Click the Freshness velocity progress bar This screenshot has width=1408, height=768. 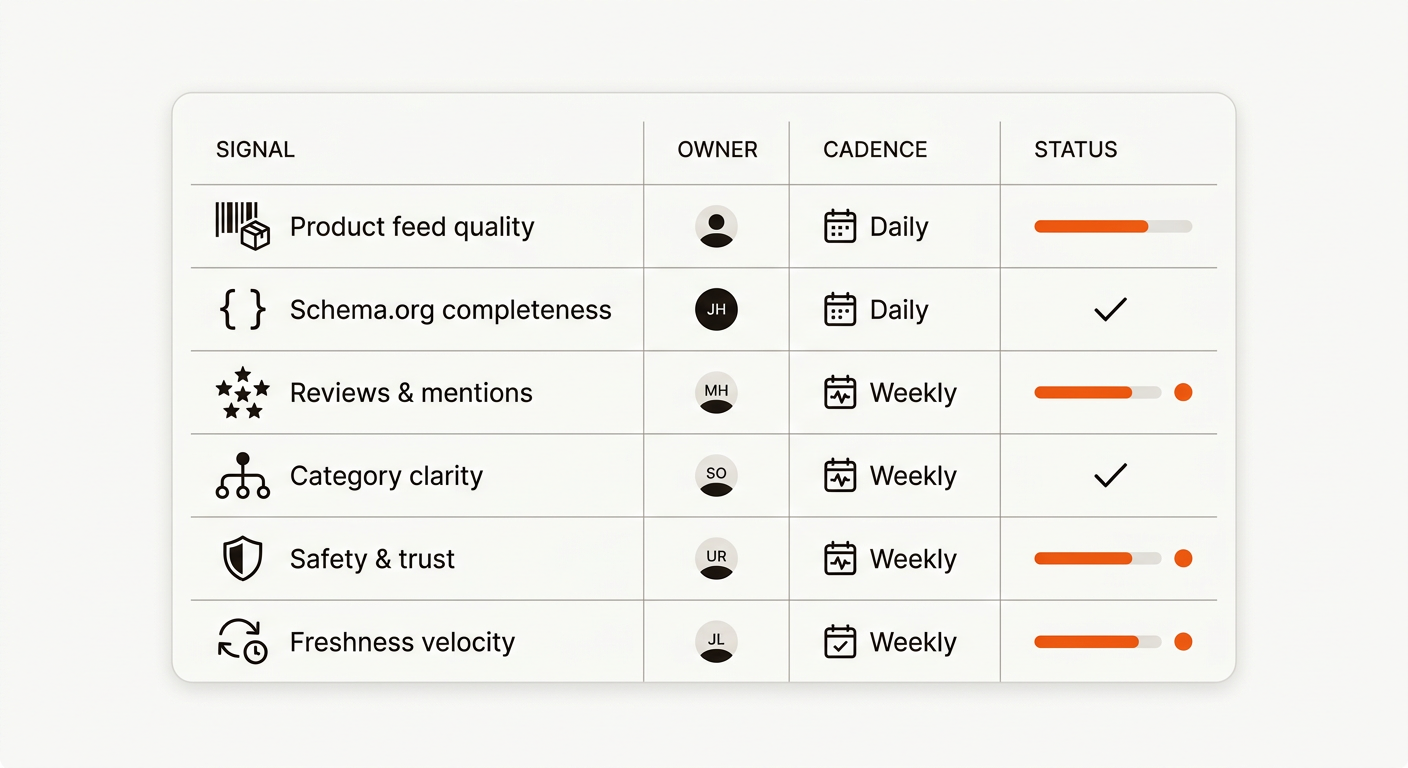click(1098, 642)
